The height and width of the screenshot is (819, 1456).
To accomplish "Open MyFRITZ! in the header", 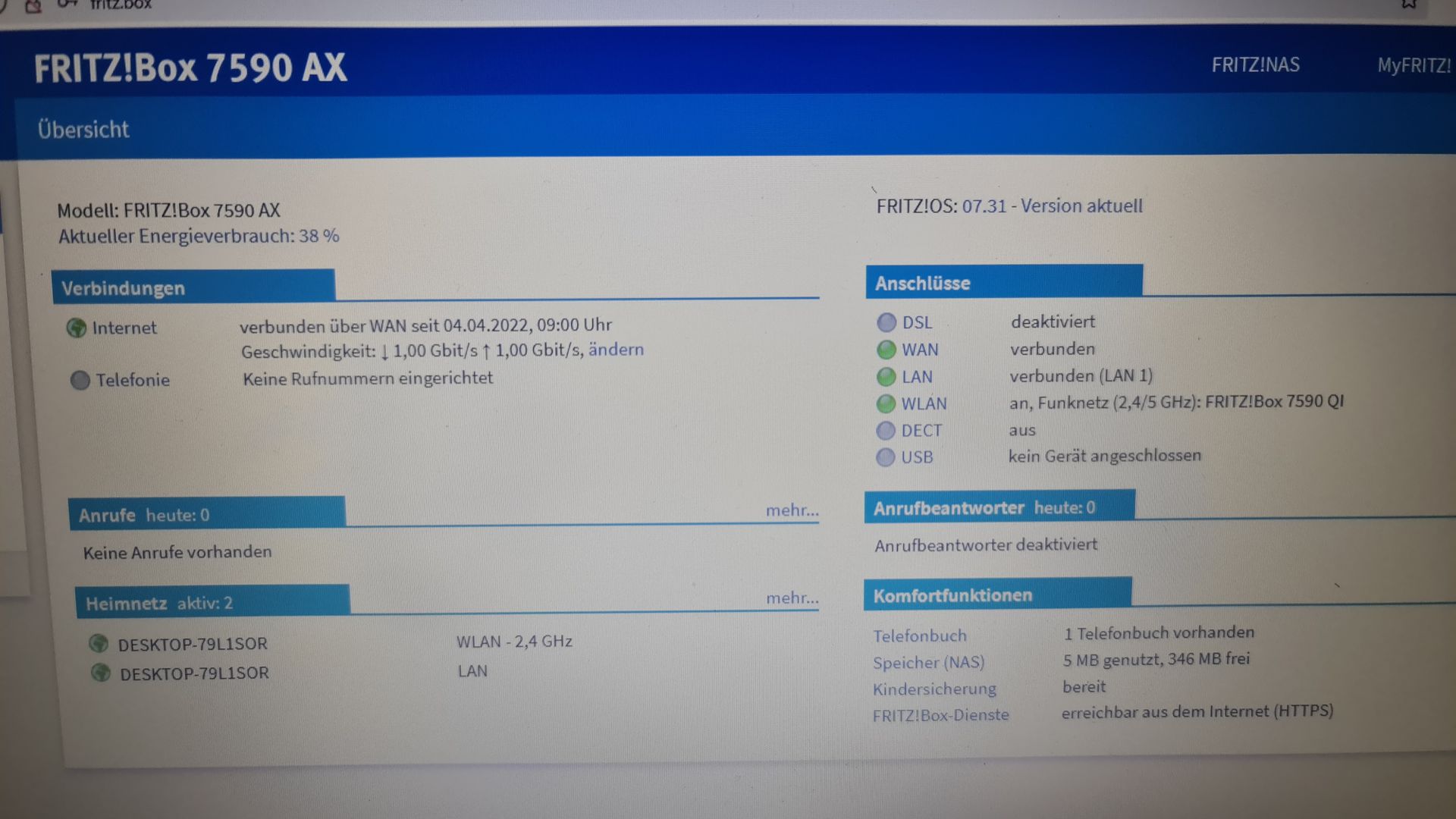I will point(1414,66).
